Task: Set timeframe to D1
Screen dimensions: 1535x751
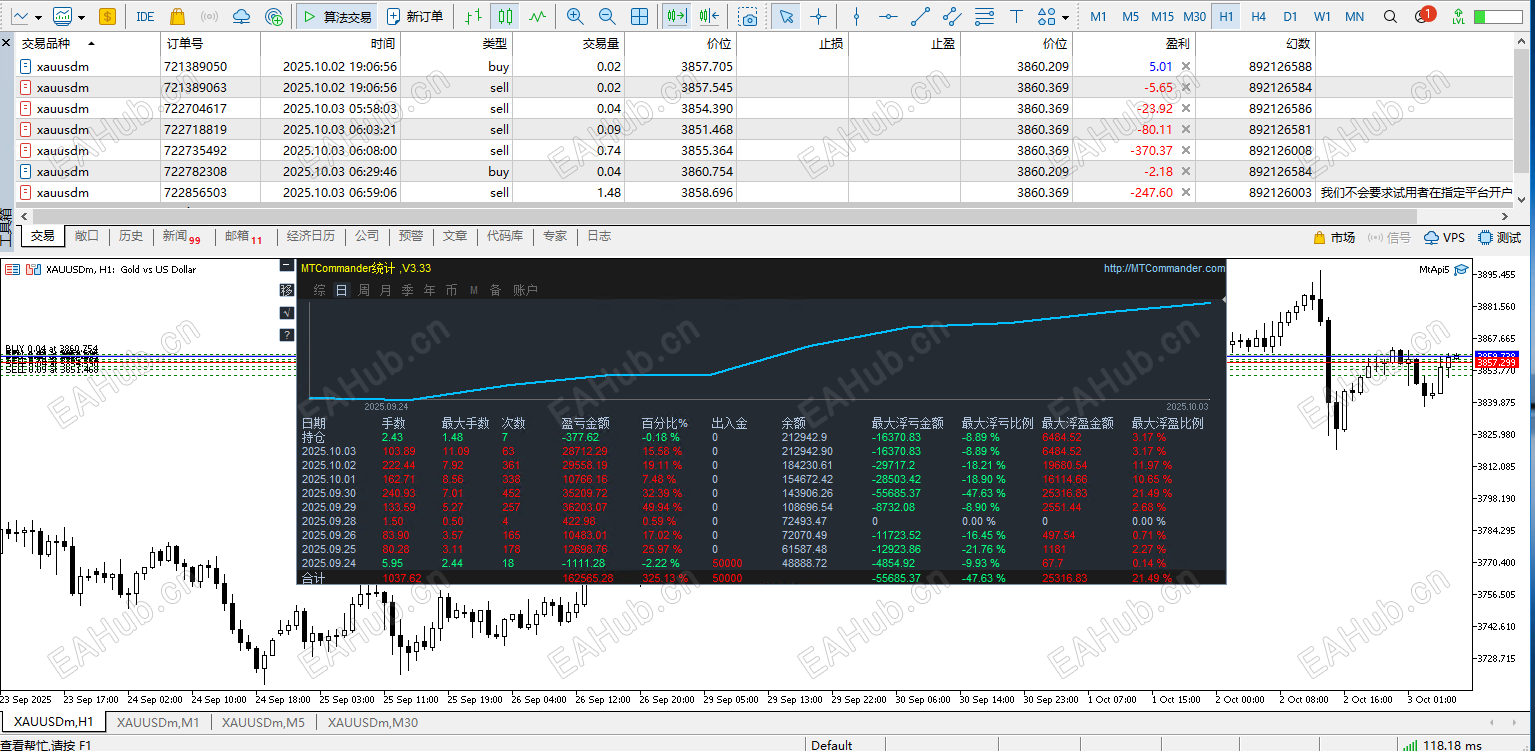Action: [x=1290, y=16]
